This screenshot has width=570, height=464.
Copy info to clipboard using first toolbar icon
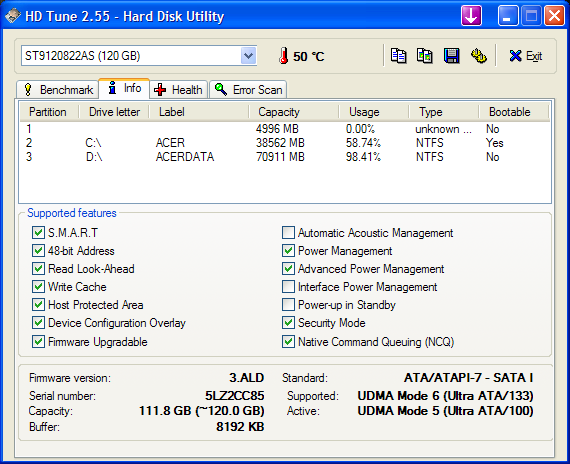(399, 56)
